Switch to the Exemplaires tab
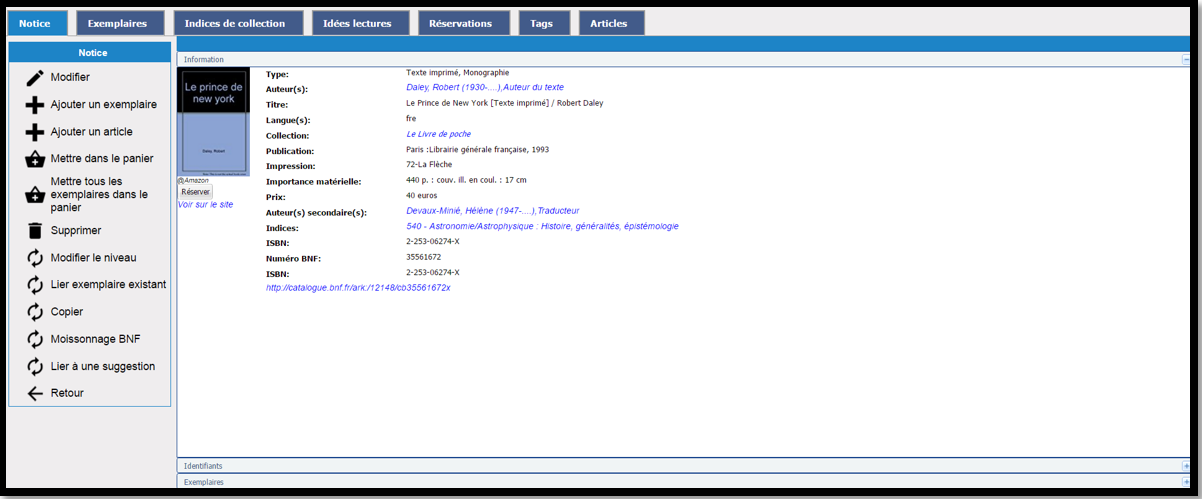Screen dimensions: 1202x499 click(117, 23)
